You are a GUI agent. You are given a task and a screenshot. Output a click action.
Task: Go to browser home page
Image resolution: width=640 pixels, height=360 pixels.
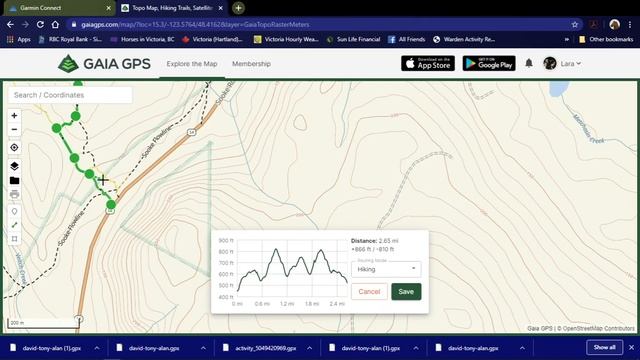pyautogui.click(x=55, y=24)
